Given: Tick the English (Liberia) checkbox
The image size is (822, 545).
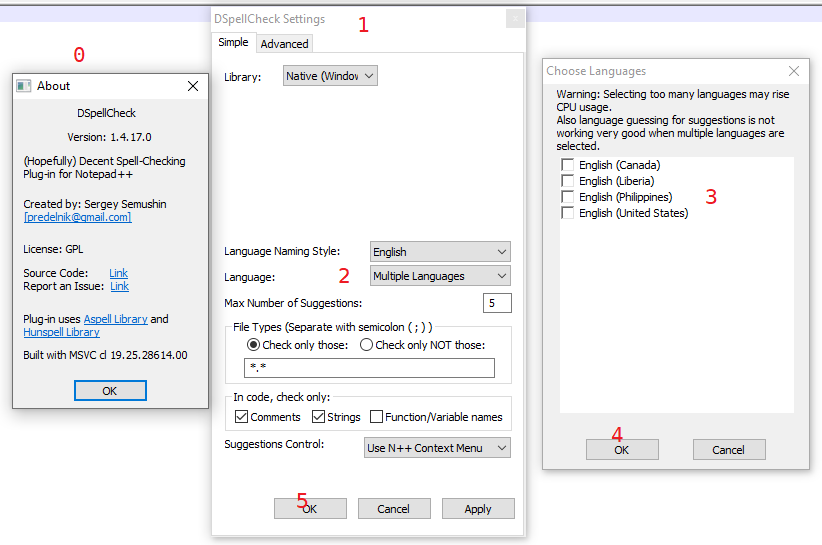Looking at the screenshot, I should (567, 181).
